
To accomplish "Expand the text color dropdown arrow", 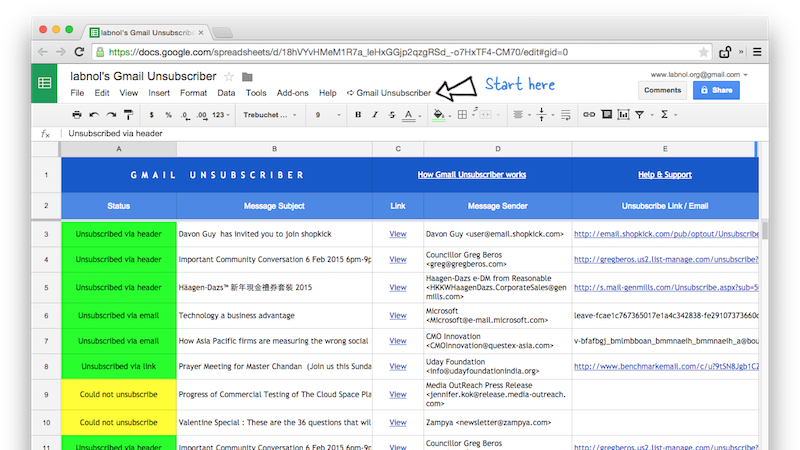I will coord(420,116).
